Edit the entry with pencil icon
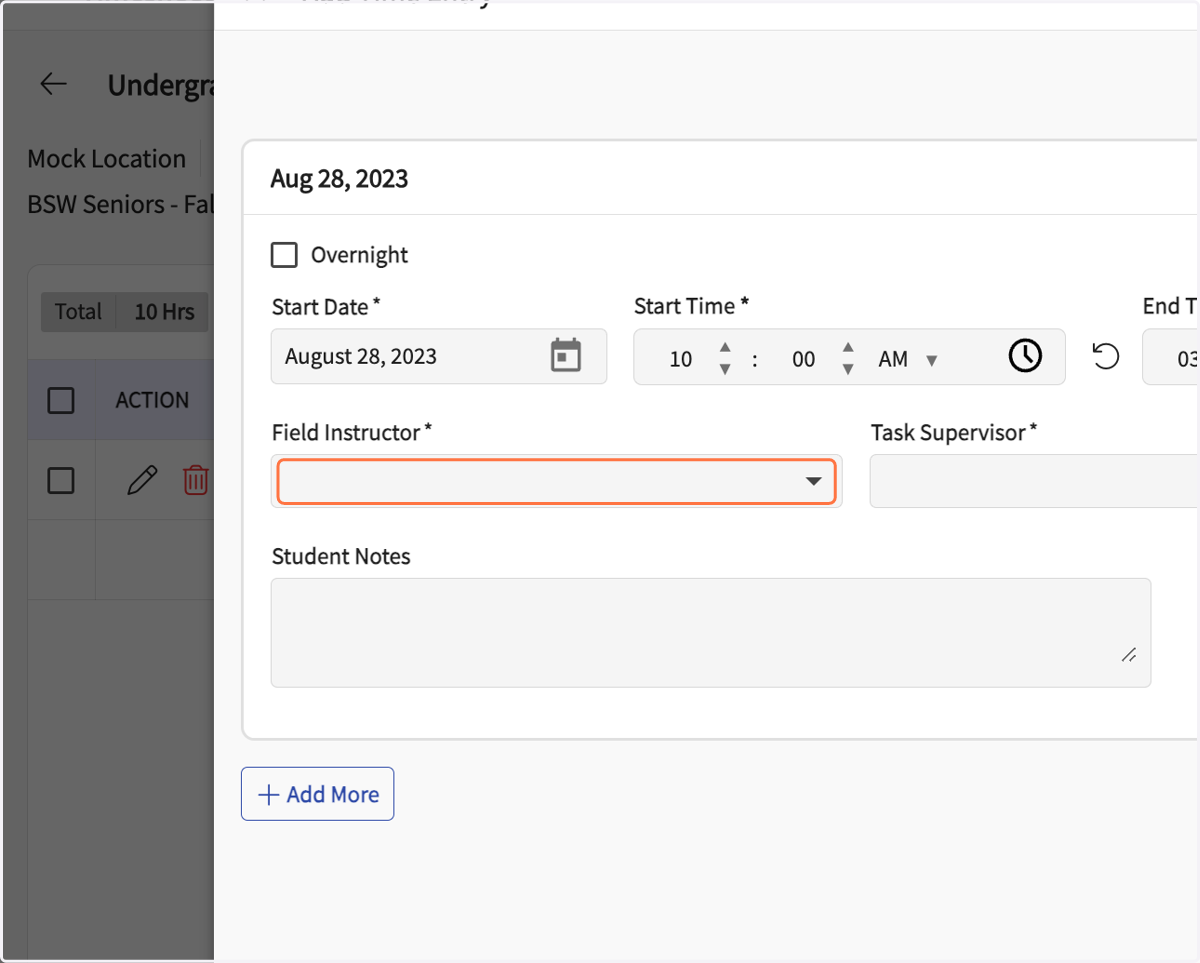The height and width of the screenshot is (963, 1200). 142,480
